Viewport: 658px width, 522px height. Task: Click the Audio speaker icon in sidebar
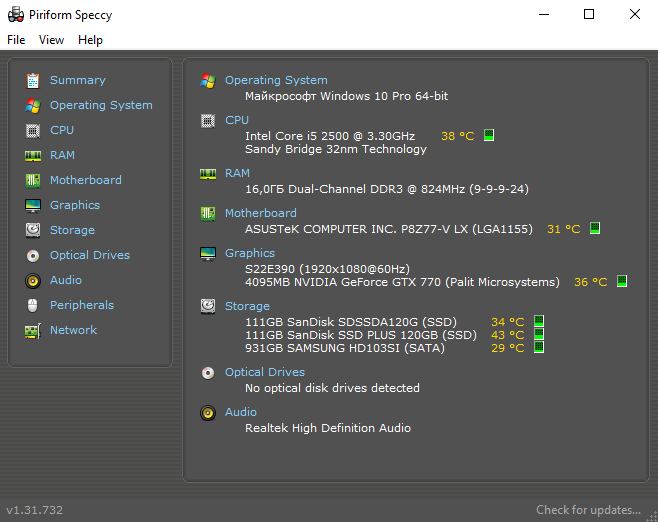[33, 281]
